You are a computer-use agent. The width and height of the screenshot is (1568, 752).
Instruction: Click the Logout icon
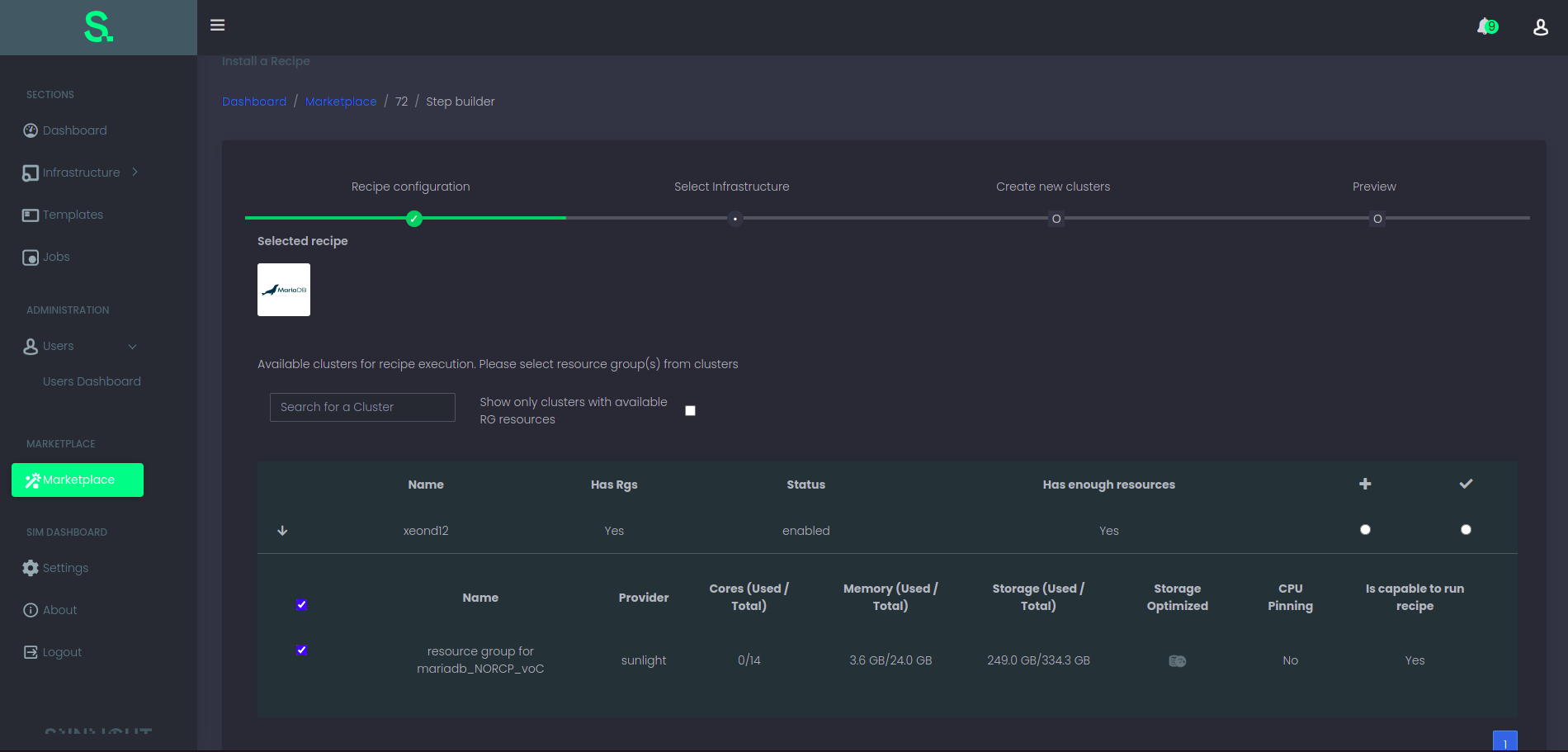click(x=31, y=652)
